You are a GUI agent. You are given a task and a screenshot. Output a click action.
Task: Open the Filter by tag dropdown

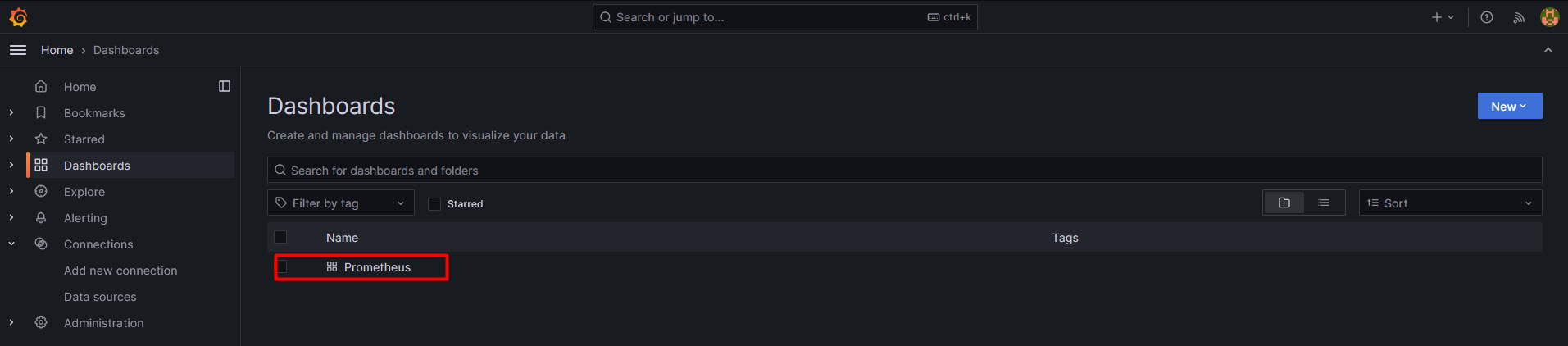[x=341, y=203]
